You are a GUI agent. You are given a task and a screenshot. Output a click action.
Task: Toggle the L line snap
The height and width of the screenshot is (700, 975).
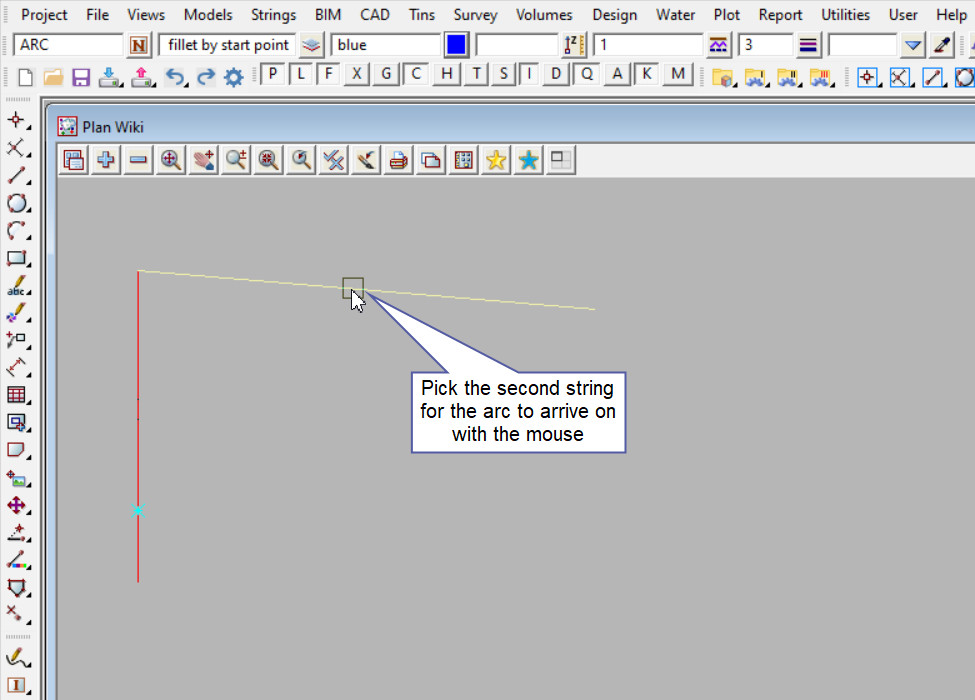click(300, 74)
